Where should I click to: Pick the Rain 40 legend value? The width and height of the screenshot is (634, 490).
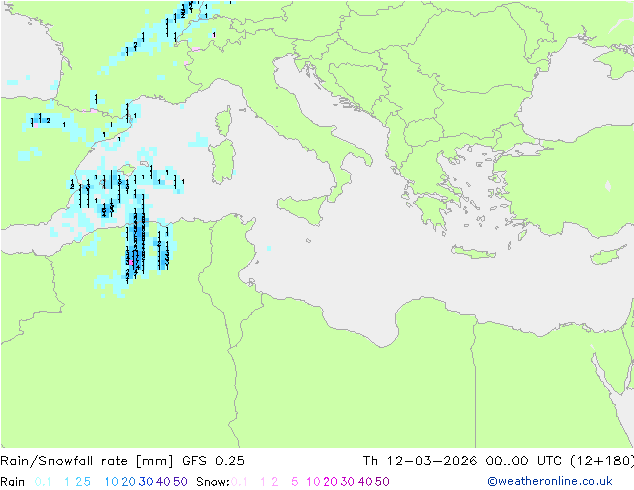coord(163,482)
